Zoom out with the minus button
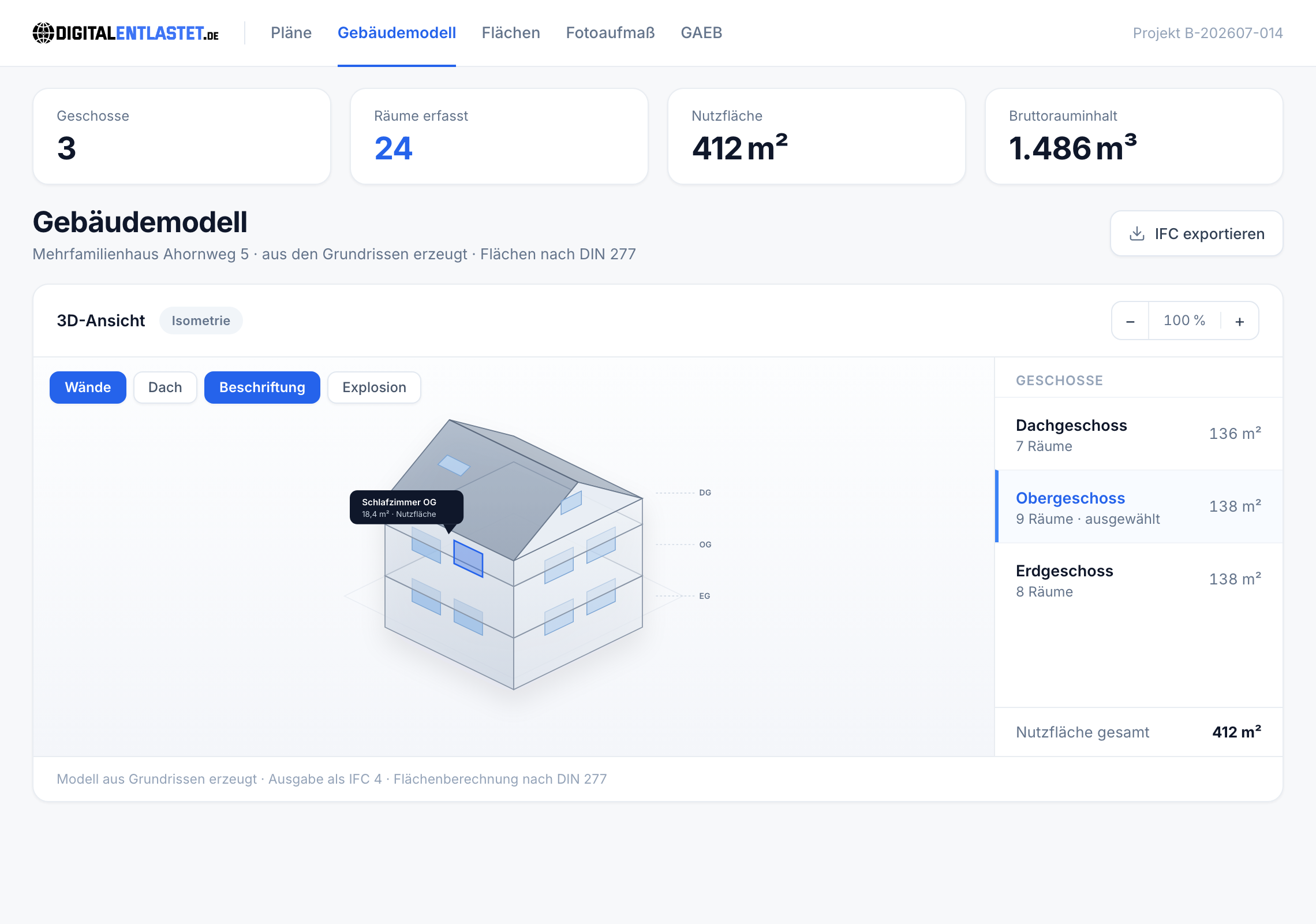Image resolution: width=1316 pixels, height=924 pixels. pyautogui.click(x=1130, y=321)
